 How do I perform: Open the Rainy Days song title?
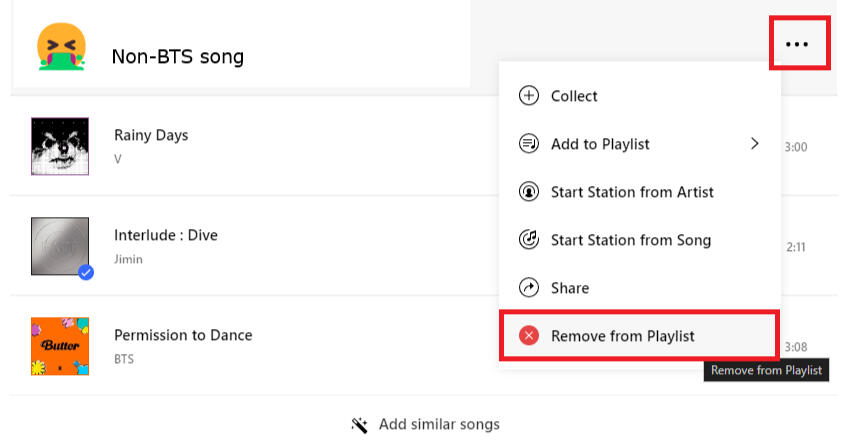(151, 135)
